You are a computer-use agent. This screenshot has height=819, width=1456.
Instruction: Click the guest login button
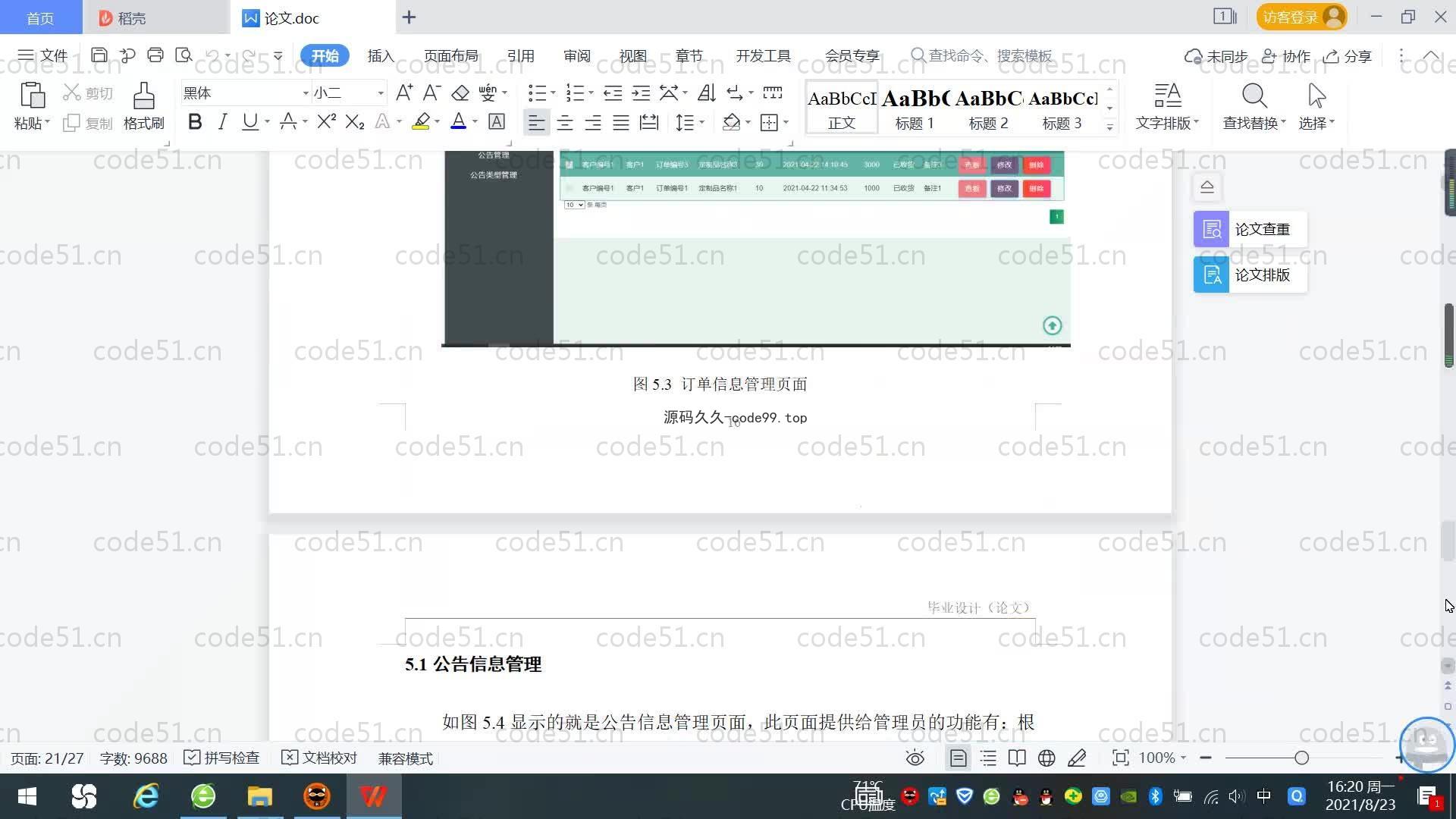point(1301,17)
